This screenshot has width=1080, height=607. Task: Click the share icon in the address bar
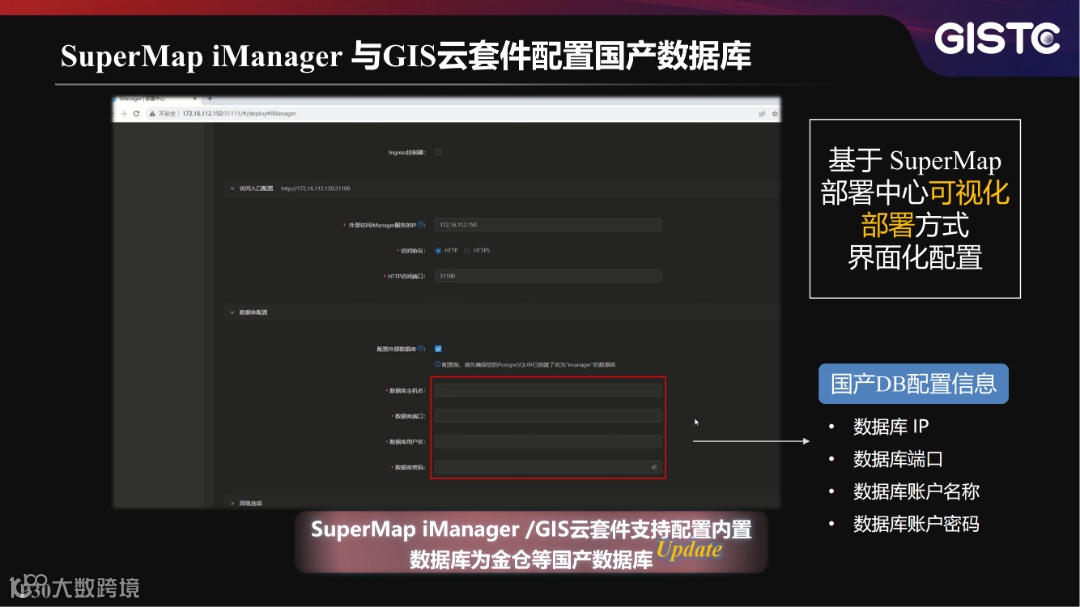coord(762,114)
